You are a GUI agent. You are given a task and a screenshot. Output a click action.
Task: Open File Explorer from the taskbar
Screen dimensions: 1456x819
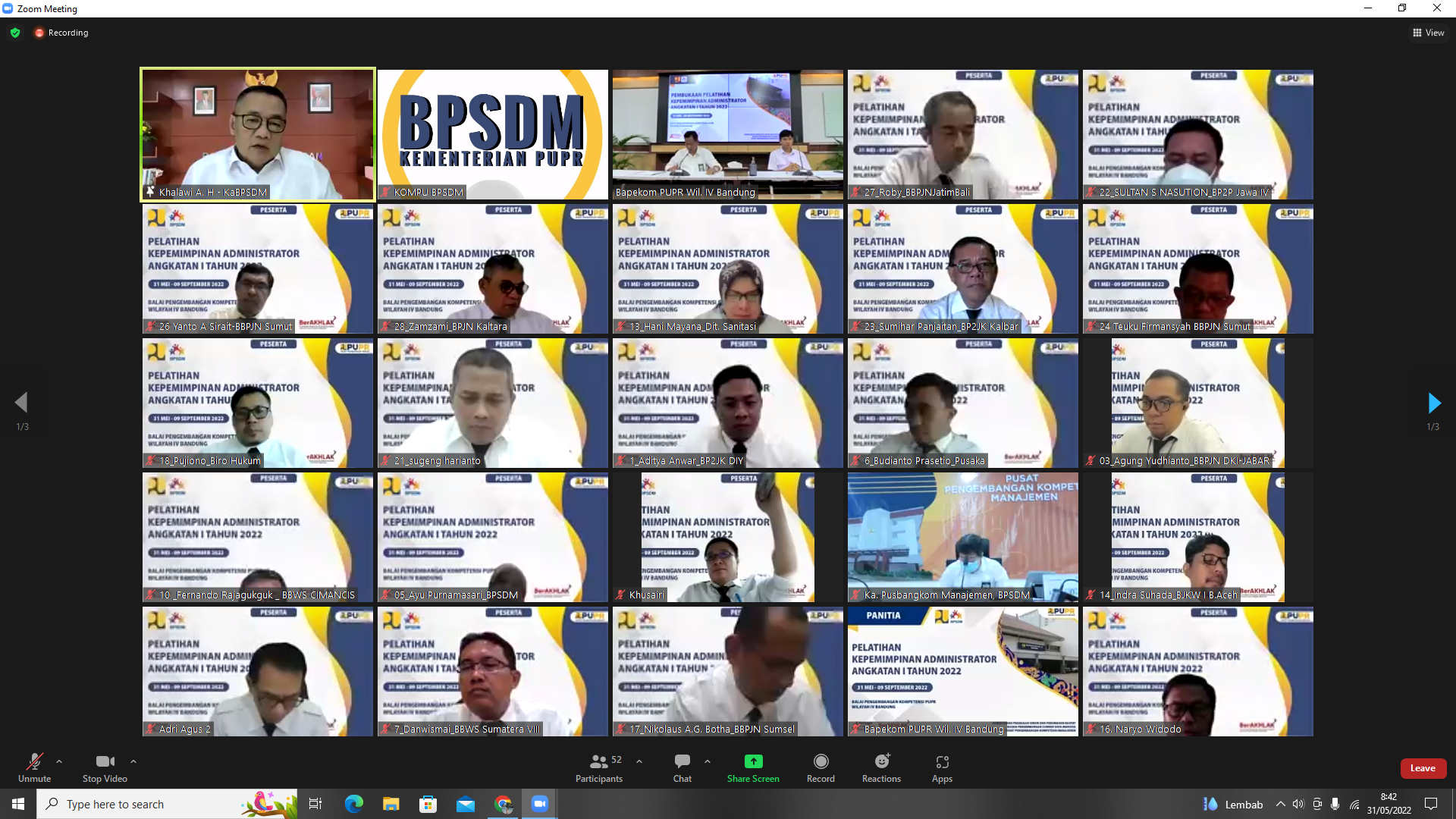391,804
